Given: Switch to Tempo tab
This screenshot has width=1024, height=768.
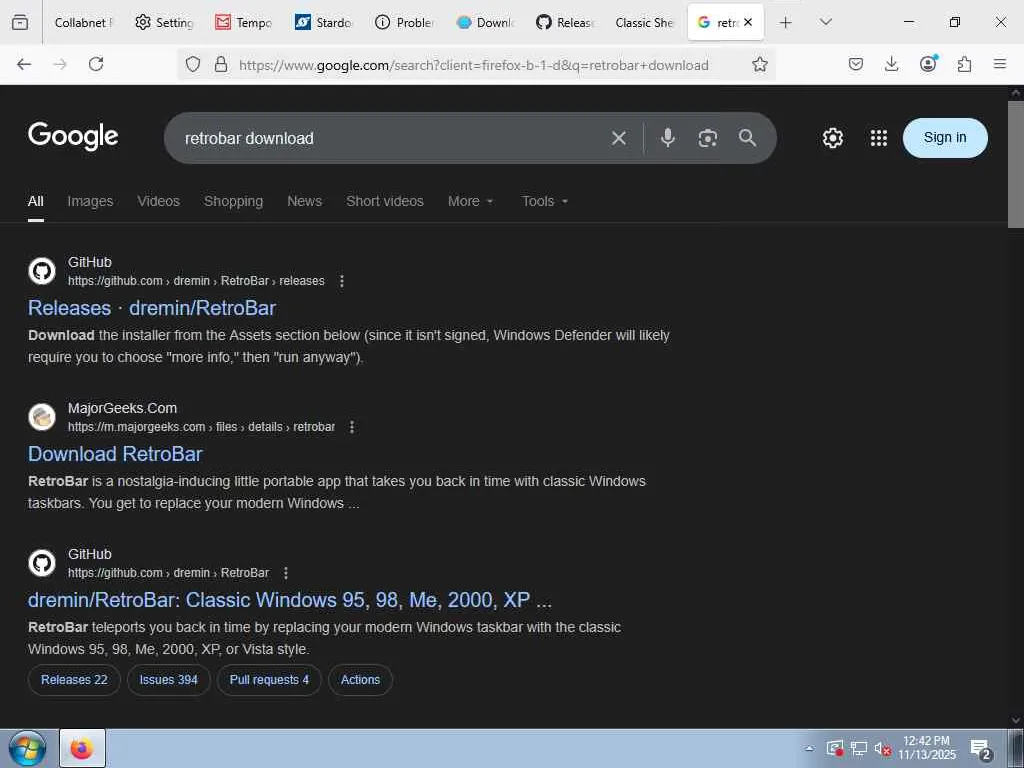Looking at the screenshot, I should click(244, 23).
